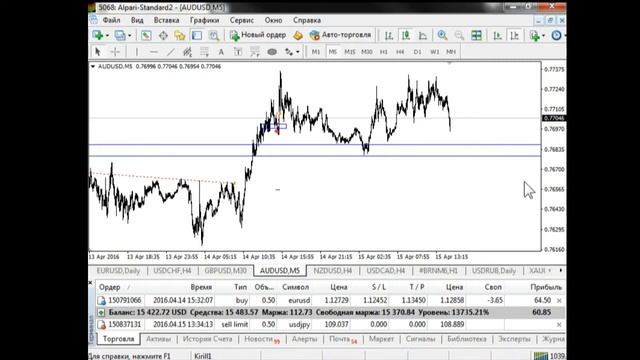The width and height of the screenshot is (640, 360).
Task: Open the Сервис menu
Action: [x=242, y=20]
